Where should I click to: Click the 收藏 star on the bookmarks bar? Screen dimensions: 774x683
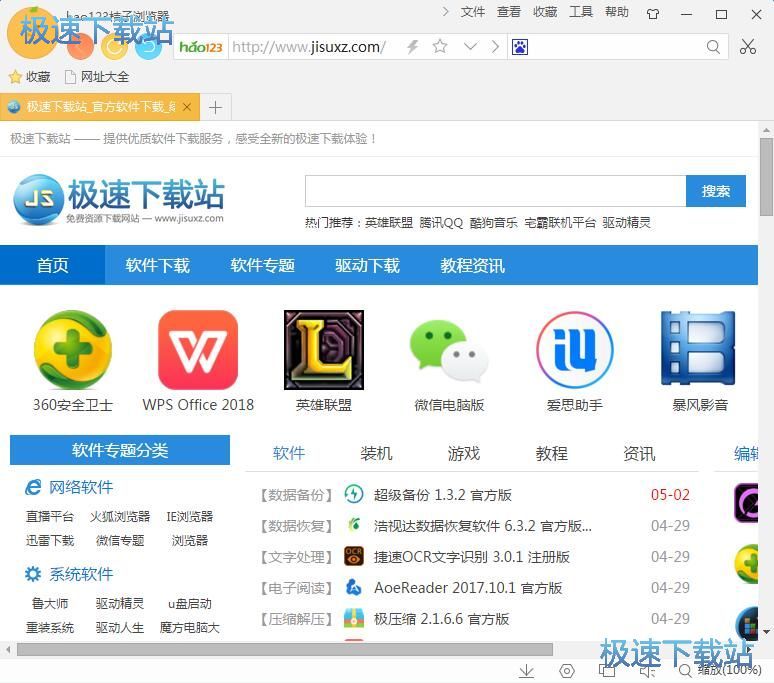pyautogui.click(x=30, y=77)
